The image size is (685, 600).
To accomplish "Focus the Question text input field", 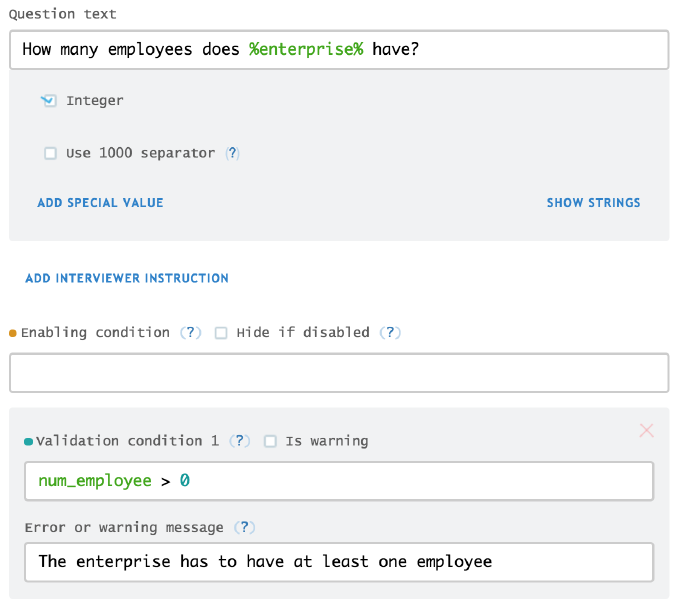I will [339, 50].
